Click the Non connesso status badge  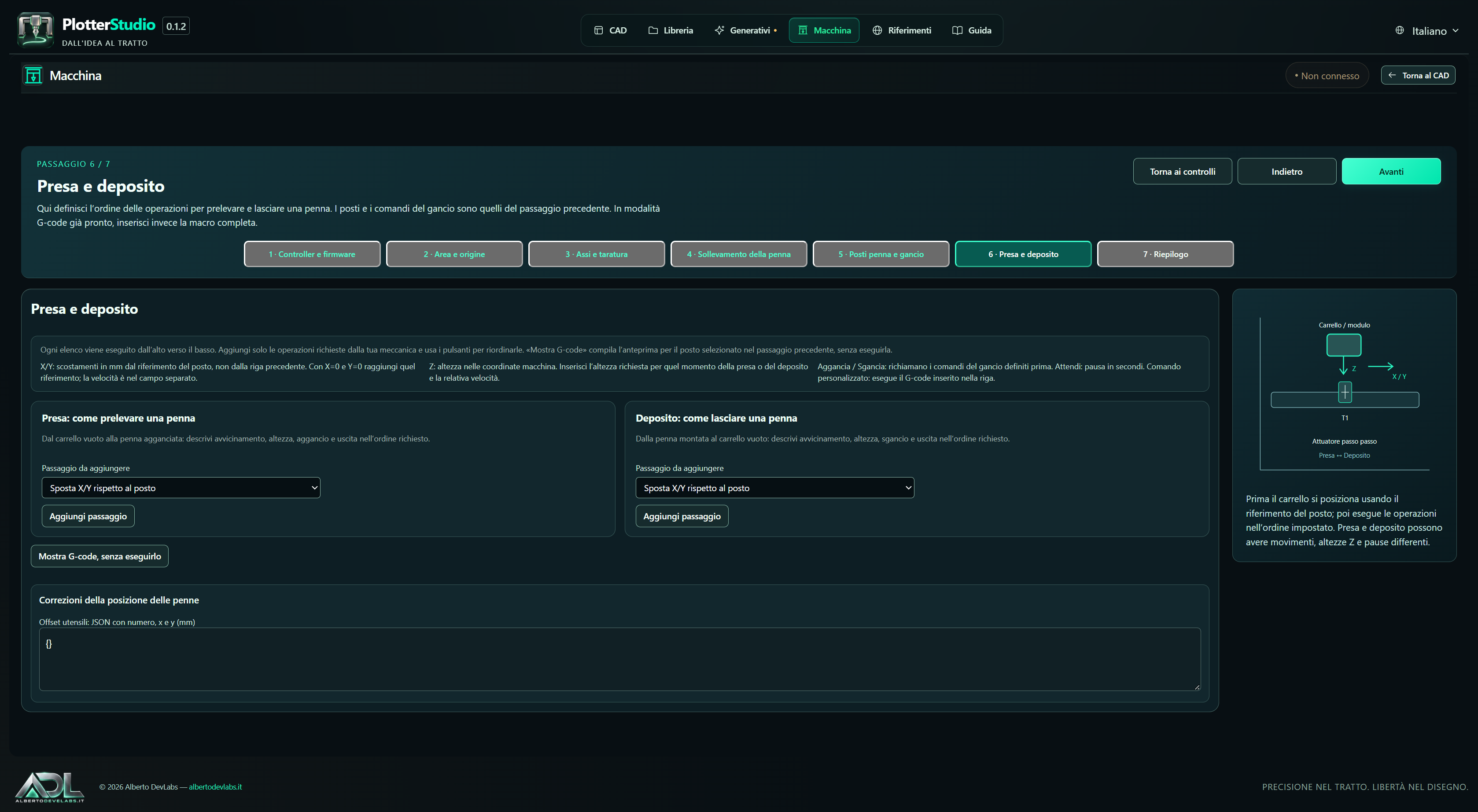click(x=1327, y=76)
